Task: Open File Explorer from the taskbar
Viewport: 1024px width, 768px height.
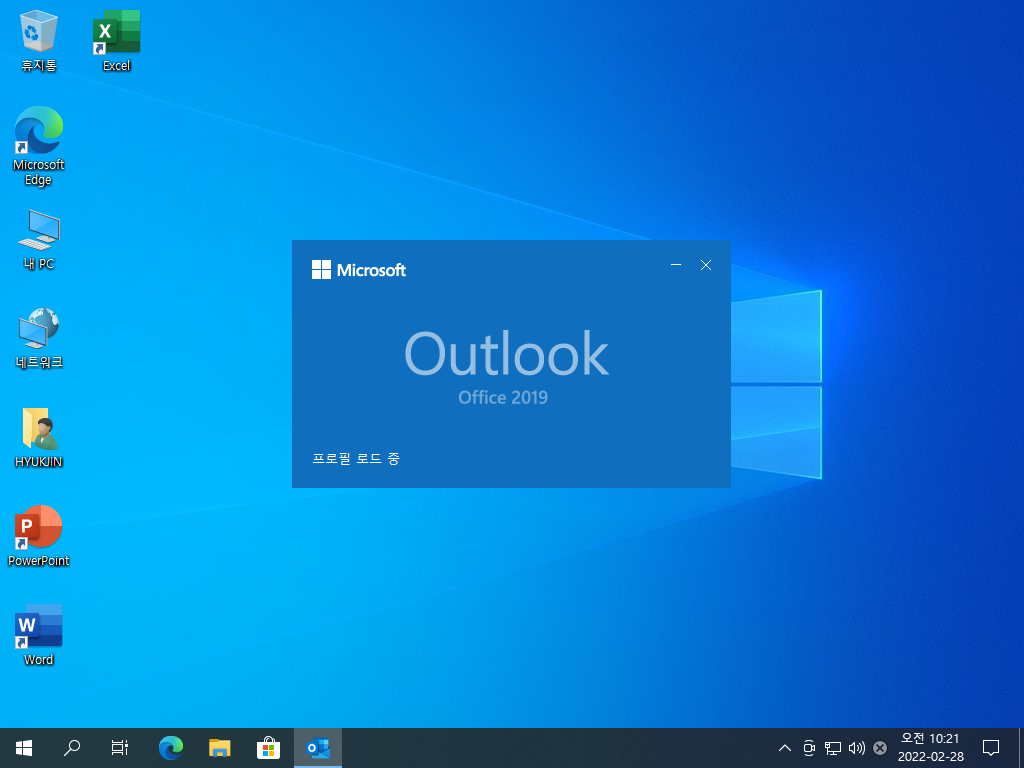Action: [x=219, y=748]
